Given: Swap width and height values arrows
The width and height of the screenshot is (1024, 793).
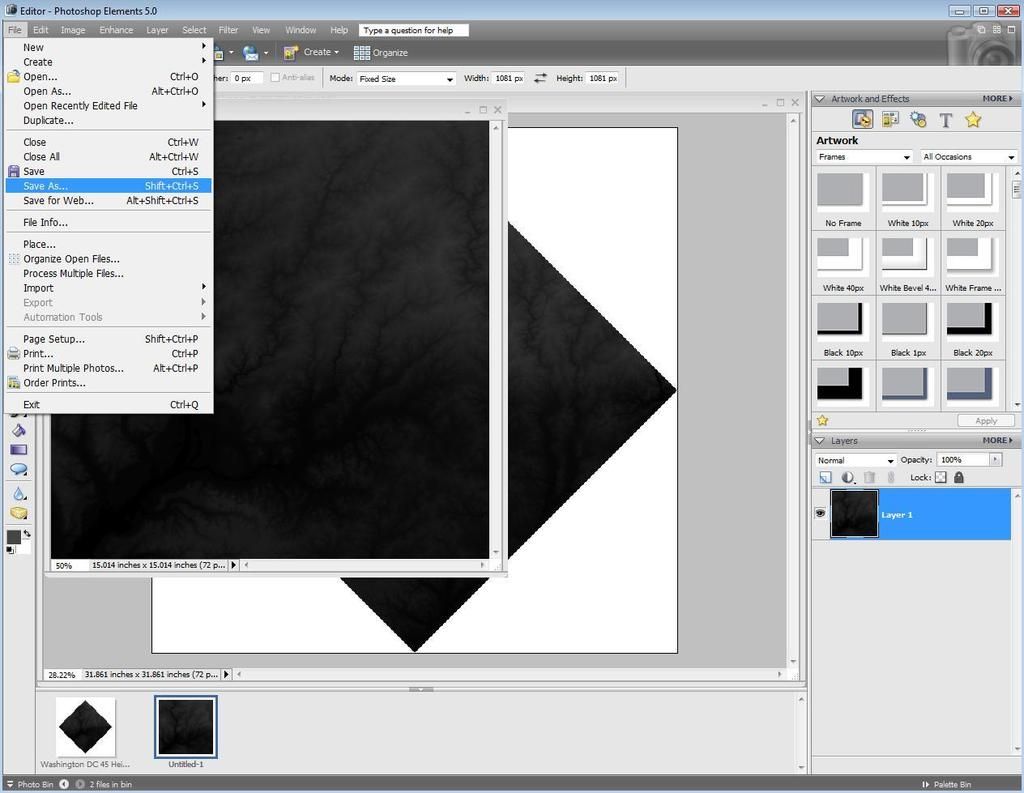Looking at the screenshot, I should [540, 78].
